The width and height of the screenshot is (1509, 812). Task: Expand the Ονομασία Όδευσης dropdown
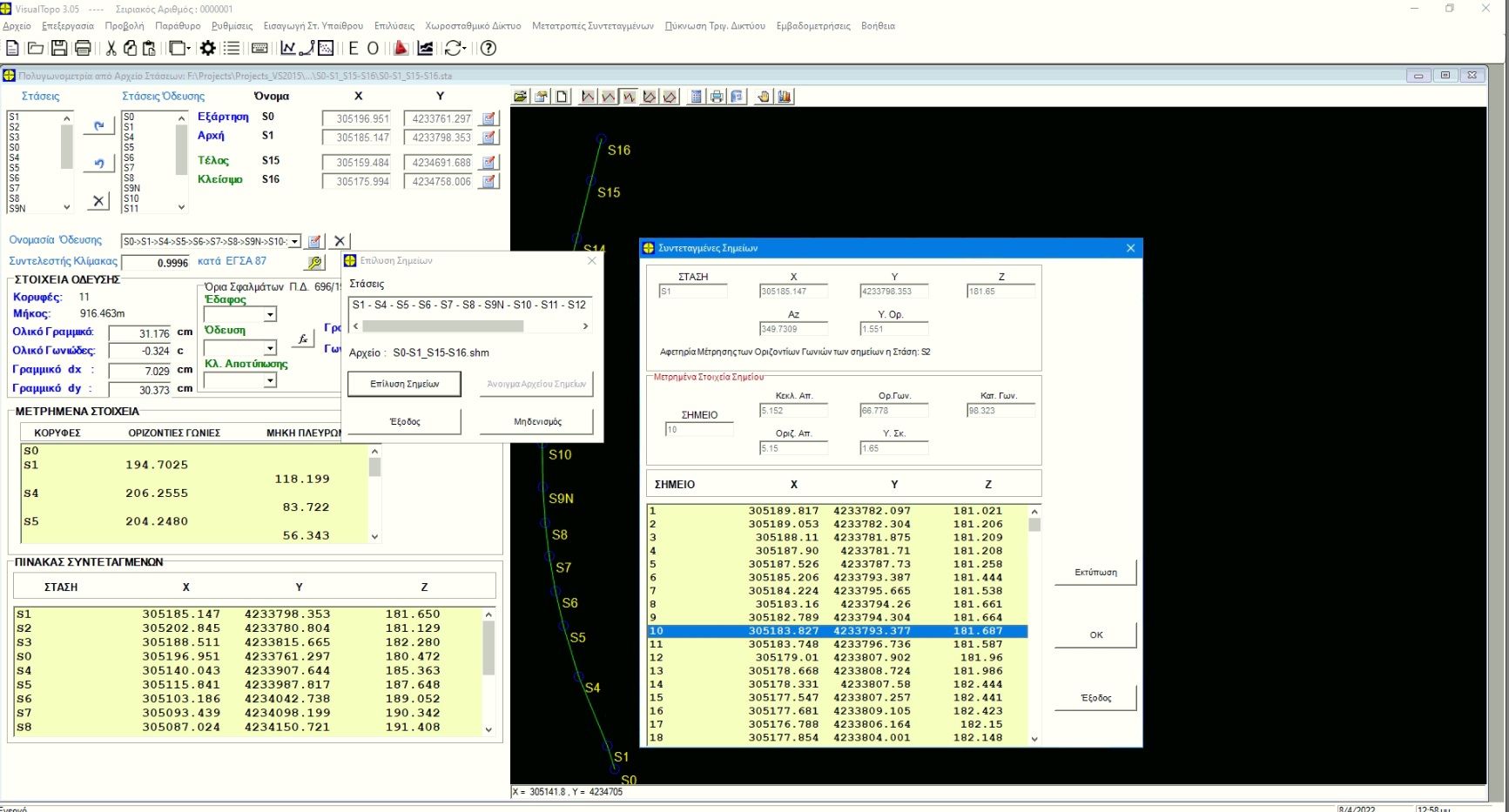(294, 242)
